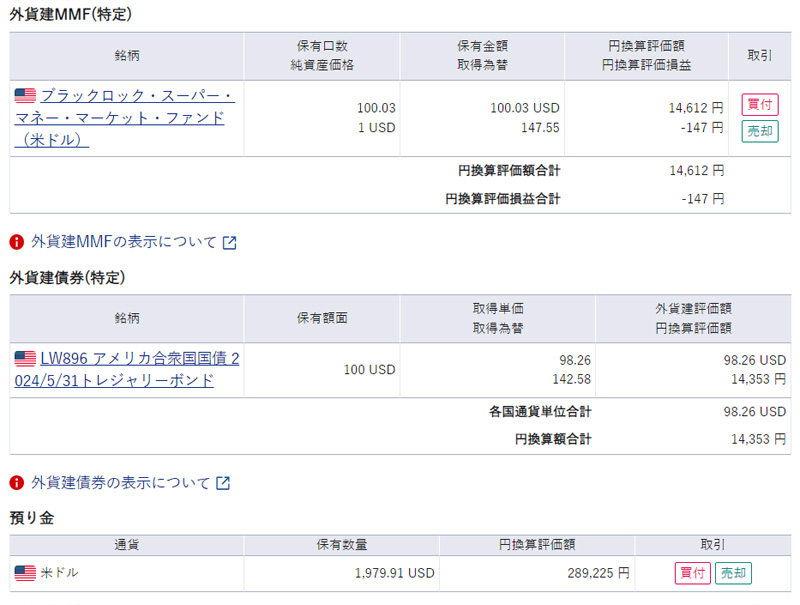This screenshot has width=800, height=605.
Task: Open 外貨建債券の表示について help link
Action: 120,483
